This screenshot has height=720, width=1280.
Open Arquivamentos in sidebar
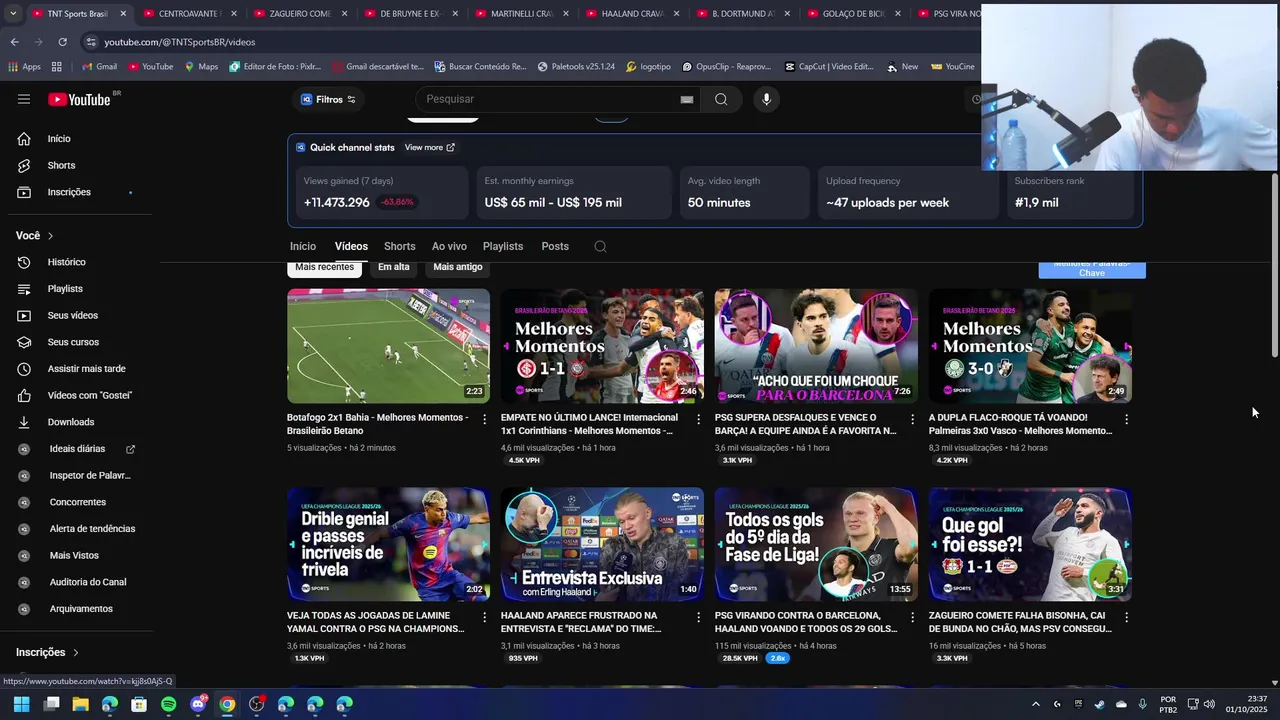[81, 609]
